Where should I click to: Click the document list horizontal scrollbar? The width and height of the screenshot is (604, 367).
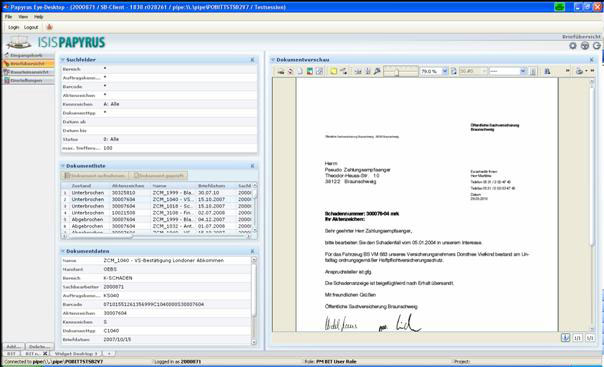156,236
